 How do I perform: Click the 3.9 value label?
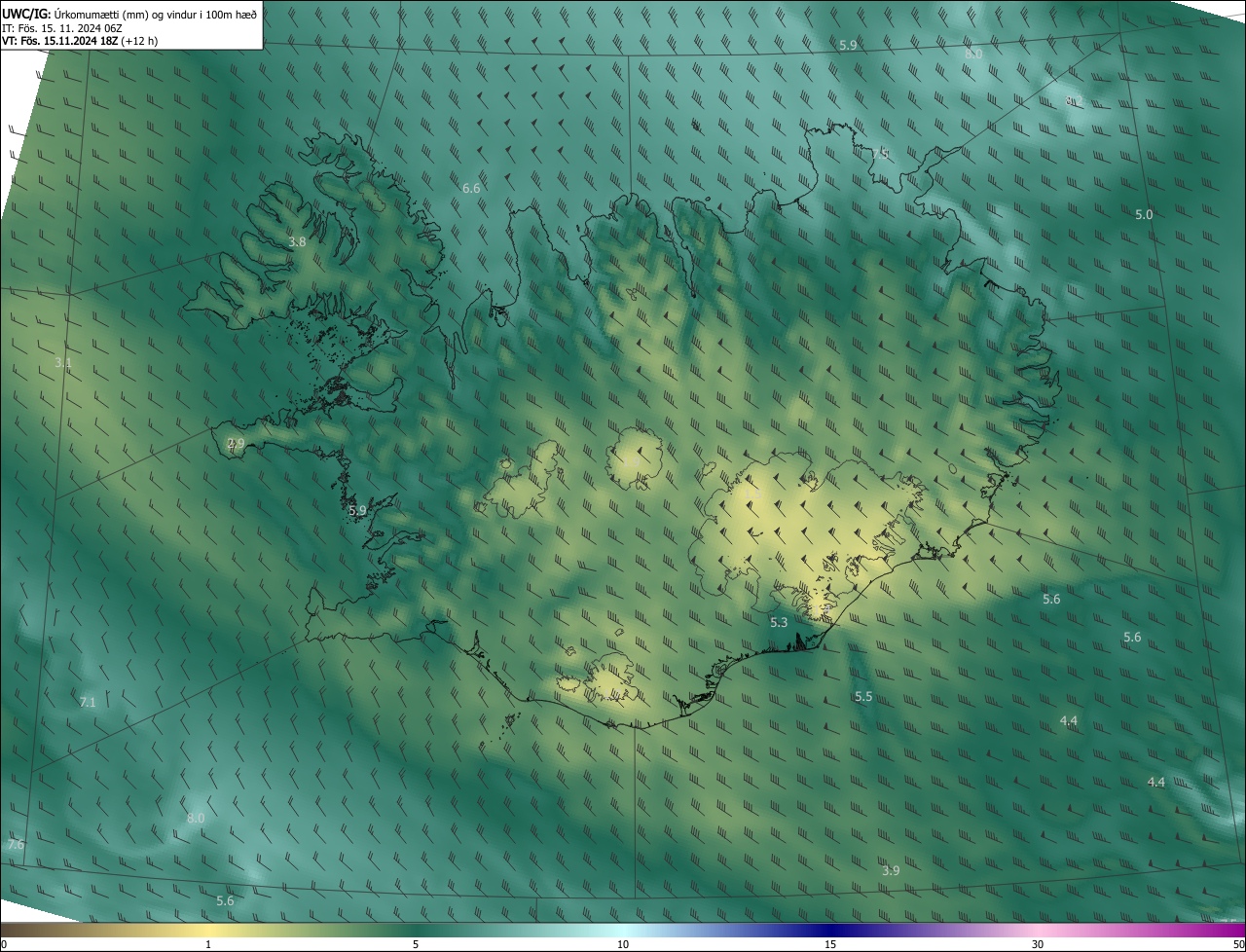(891, 870)
